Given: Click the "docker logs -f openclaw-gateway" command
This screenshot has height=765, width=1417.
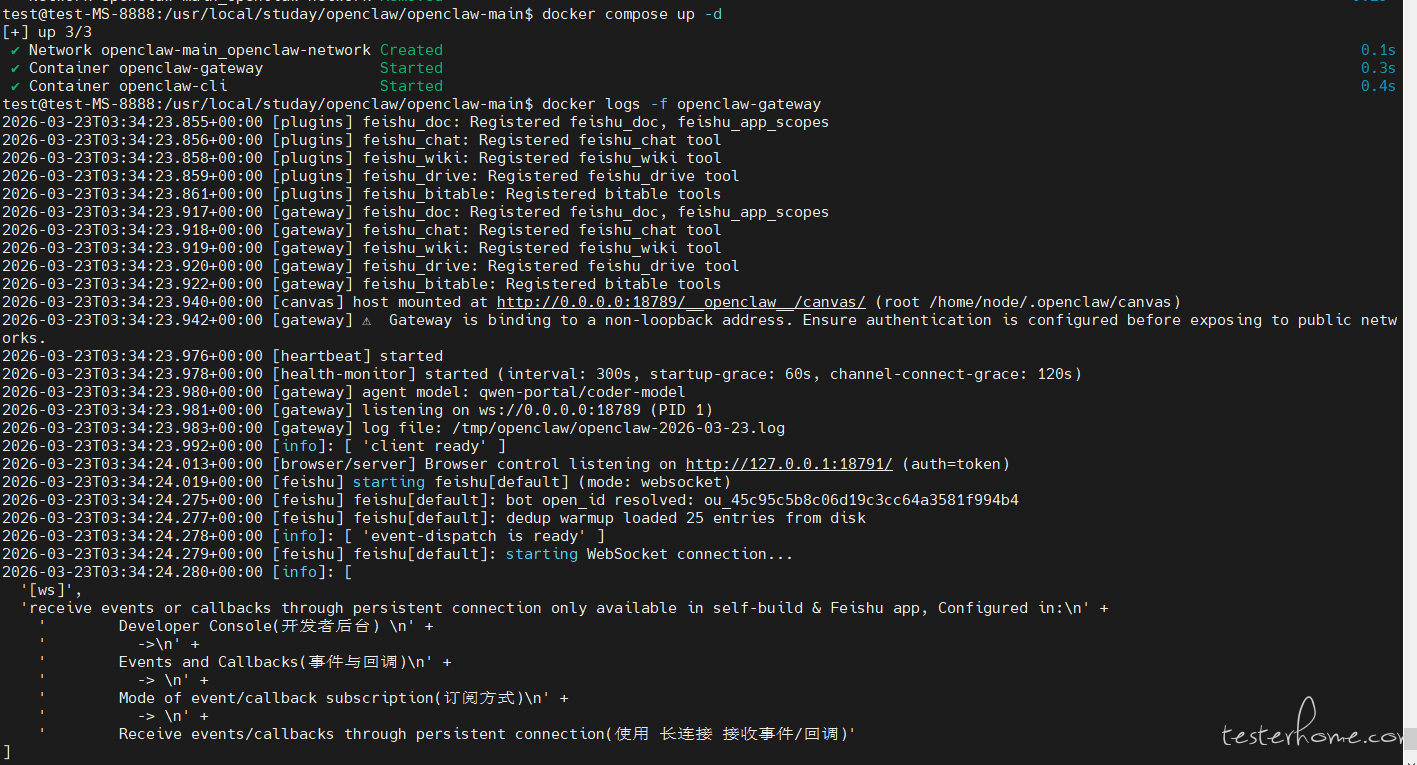Looking at the screenshot, I should (x=681, y=104).
